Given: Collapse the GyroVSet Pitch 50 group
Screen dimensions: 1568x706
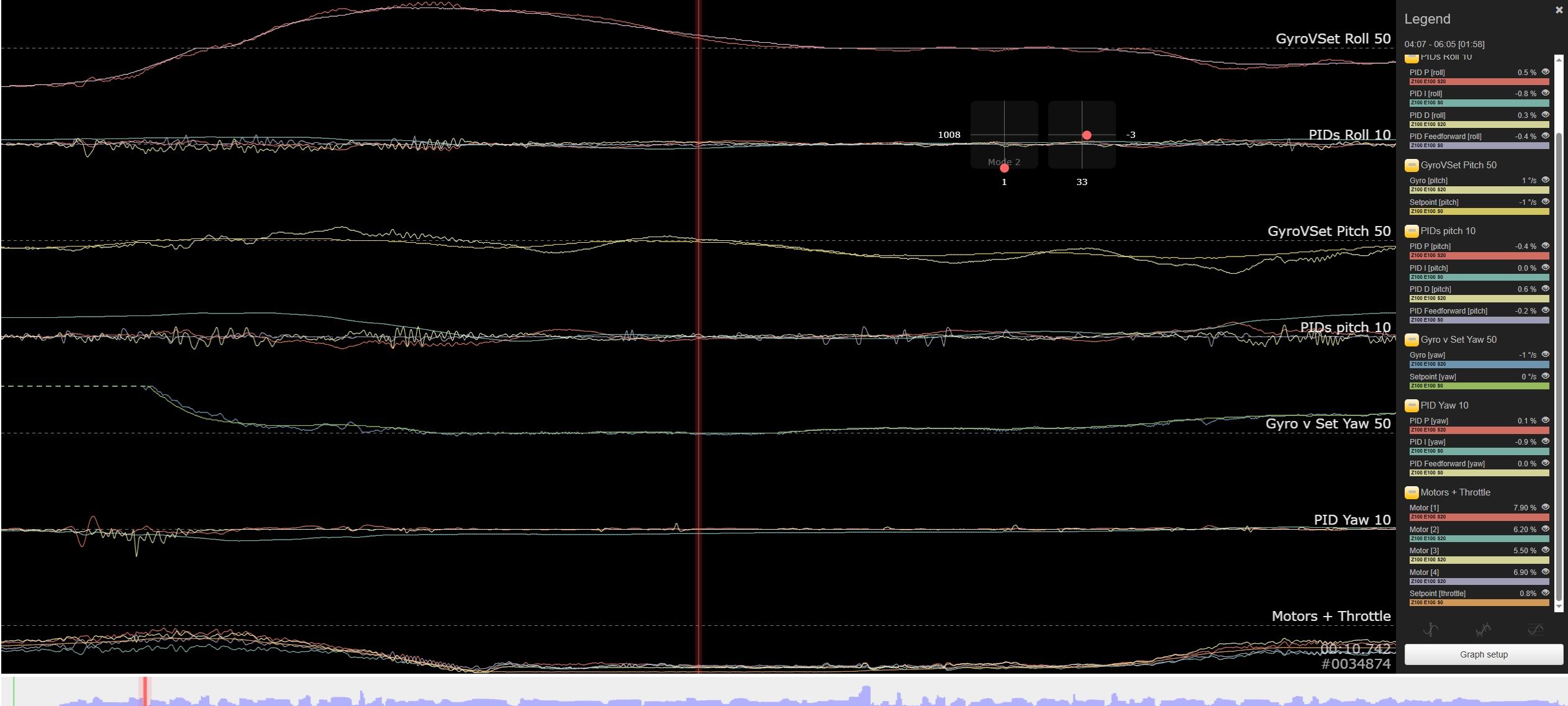Looking at the screenshot, I should click(x=1412, y=165).
